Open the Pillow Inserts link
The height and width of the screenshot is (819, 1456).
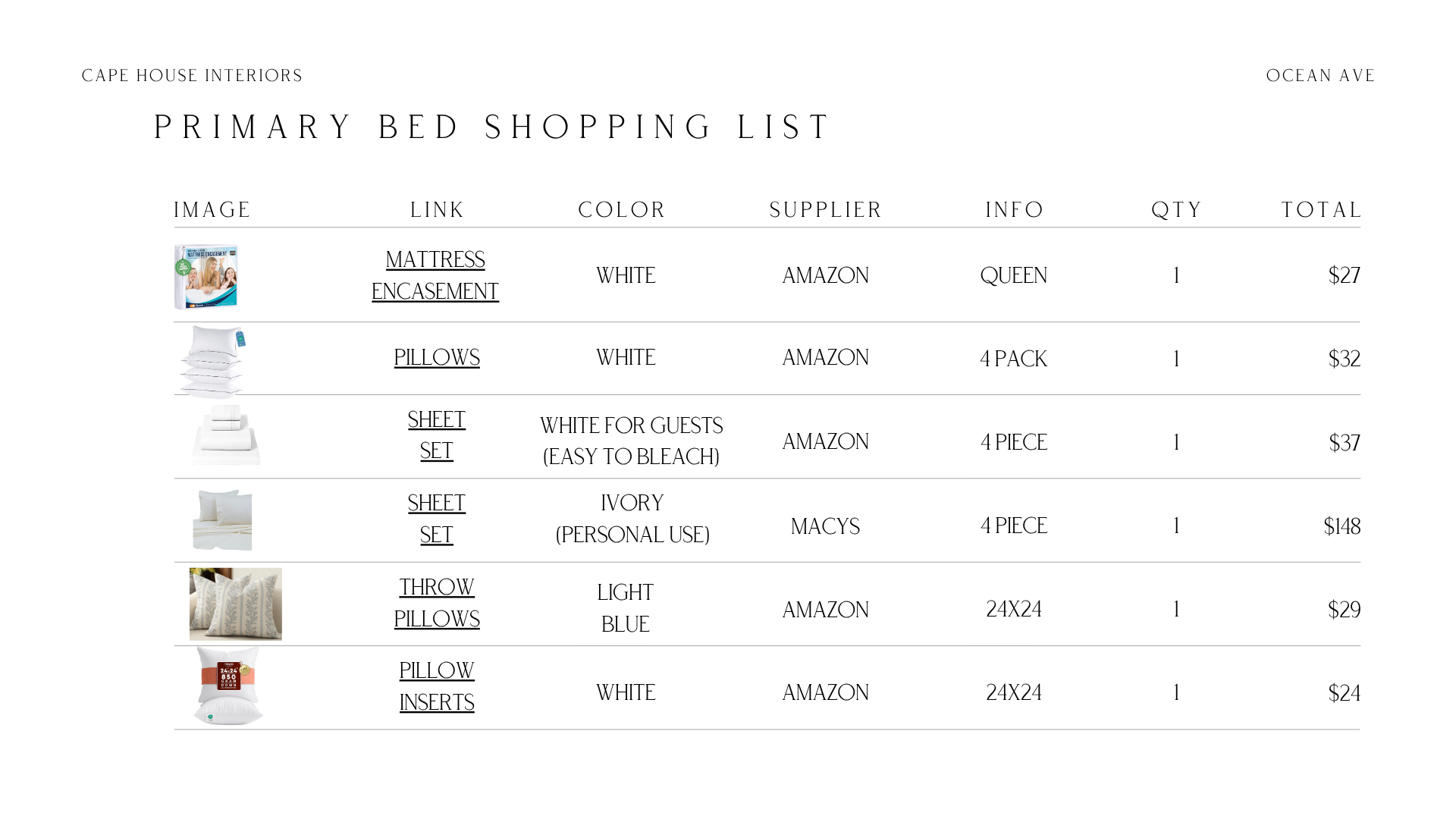tap(437, 687)
